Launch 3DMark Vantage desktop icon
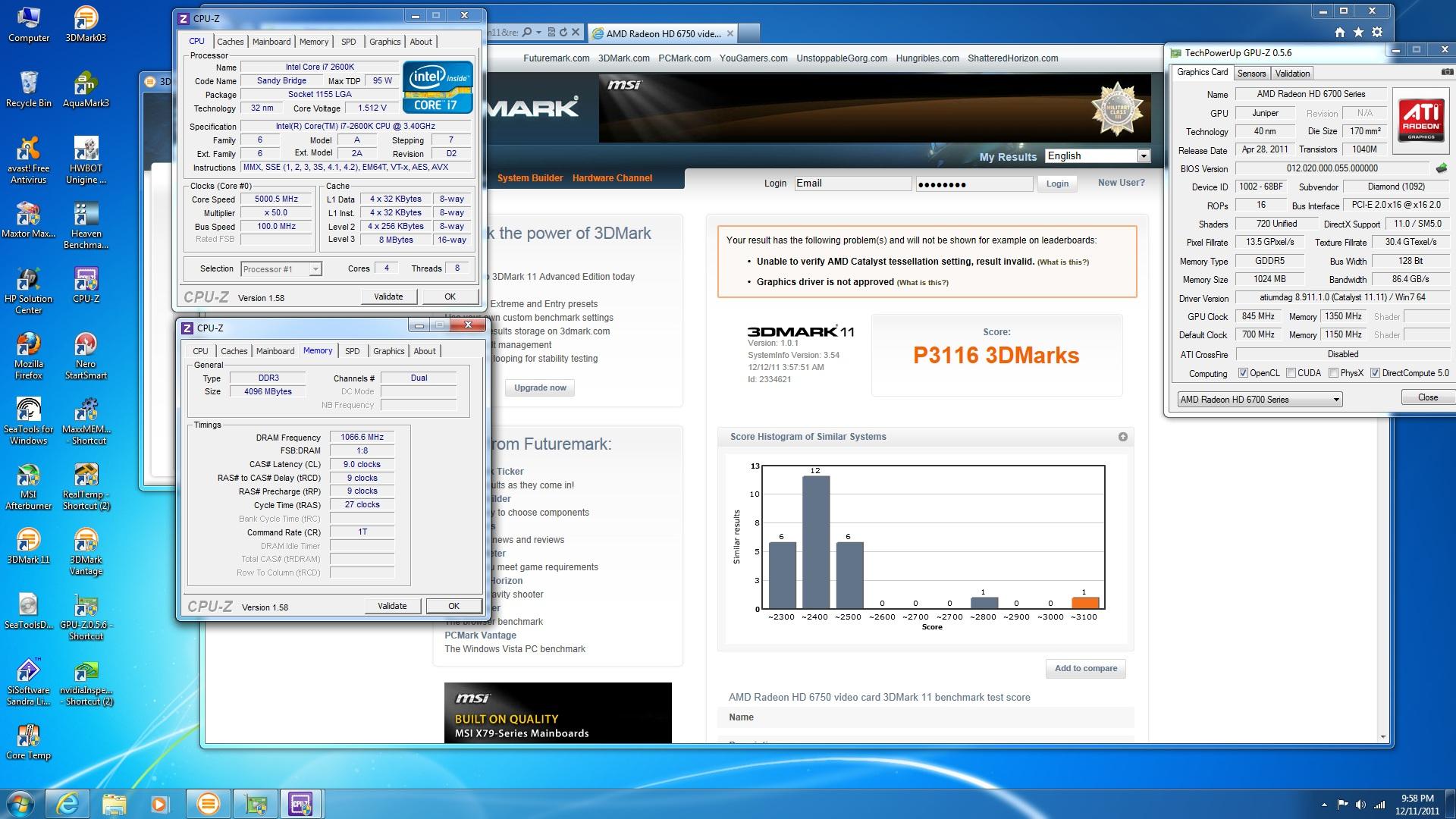The image size is (1456, 819). point(86,551)
